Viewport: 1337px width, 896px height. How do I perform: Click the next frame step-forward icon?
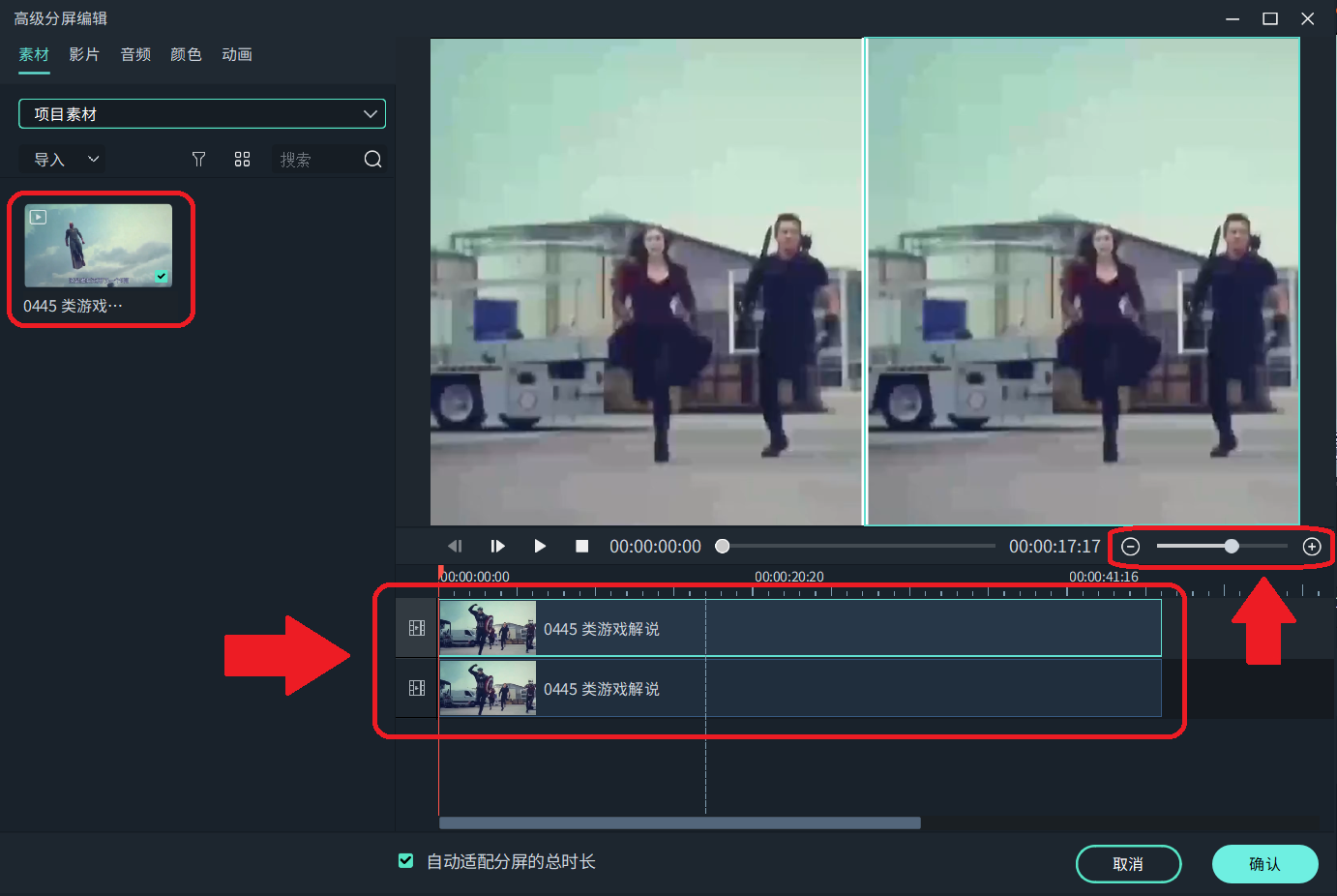click(497, 547)
